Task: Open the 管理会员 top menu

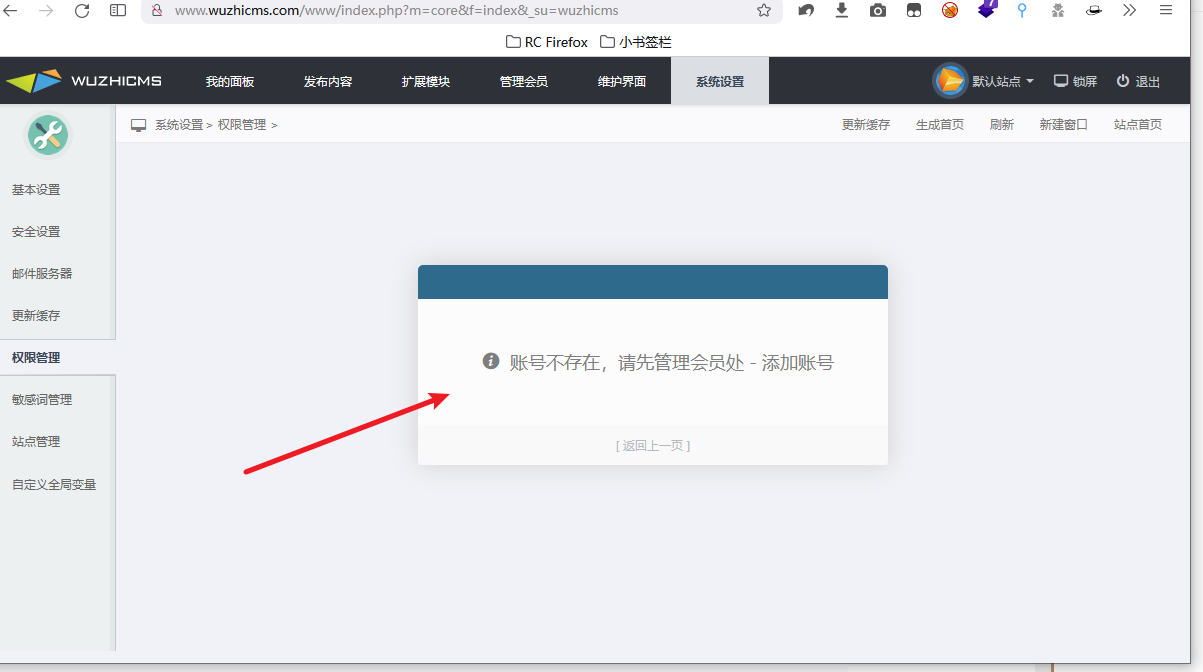Action: (524, 81)
